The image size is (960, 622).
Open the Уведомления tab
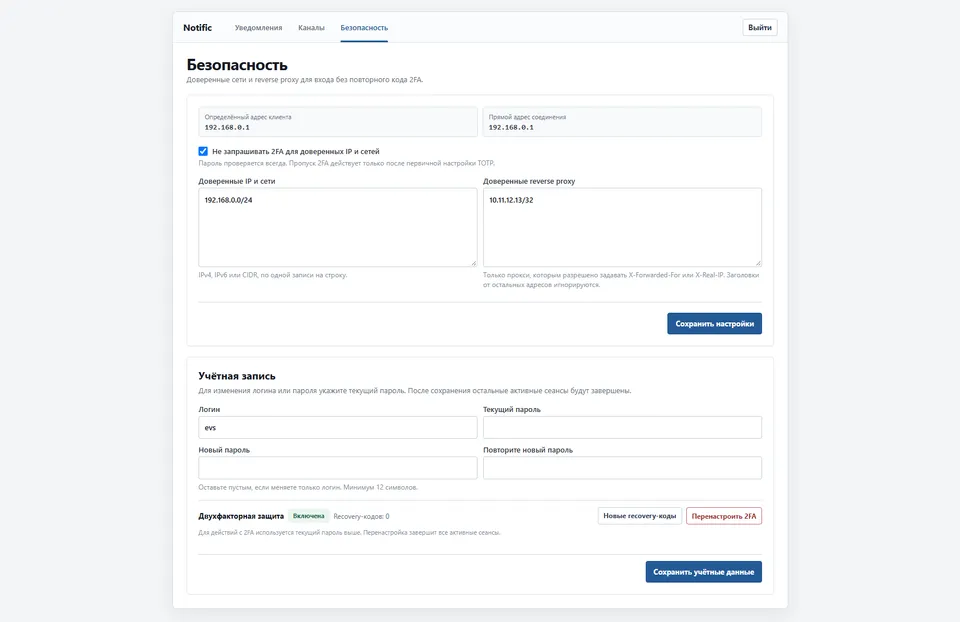coord(258,28)
